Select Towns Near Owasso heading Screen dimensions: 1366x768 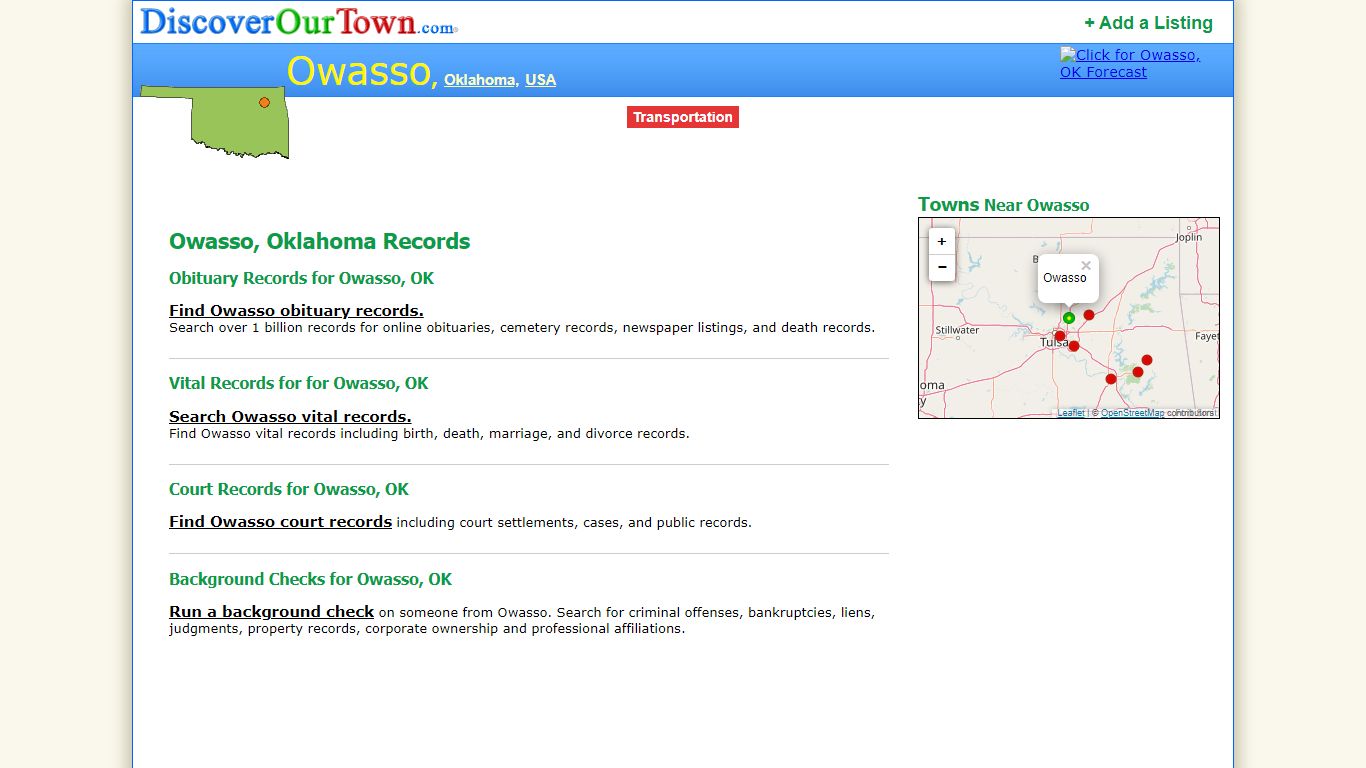(x=1003, y=205)
